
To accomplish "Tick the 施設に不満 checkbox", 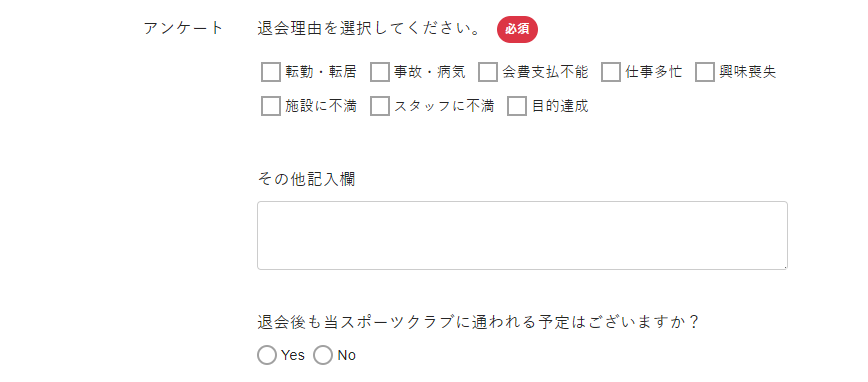I will (271, 106).
